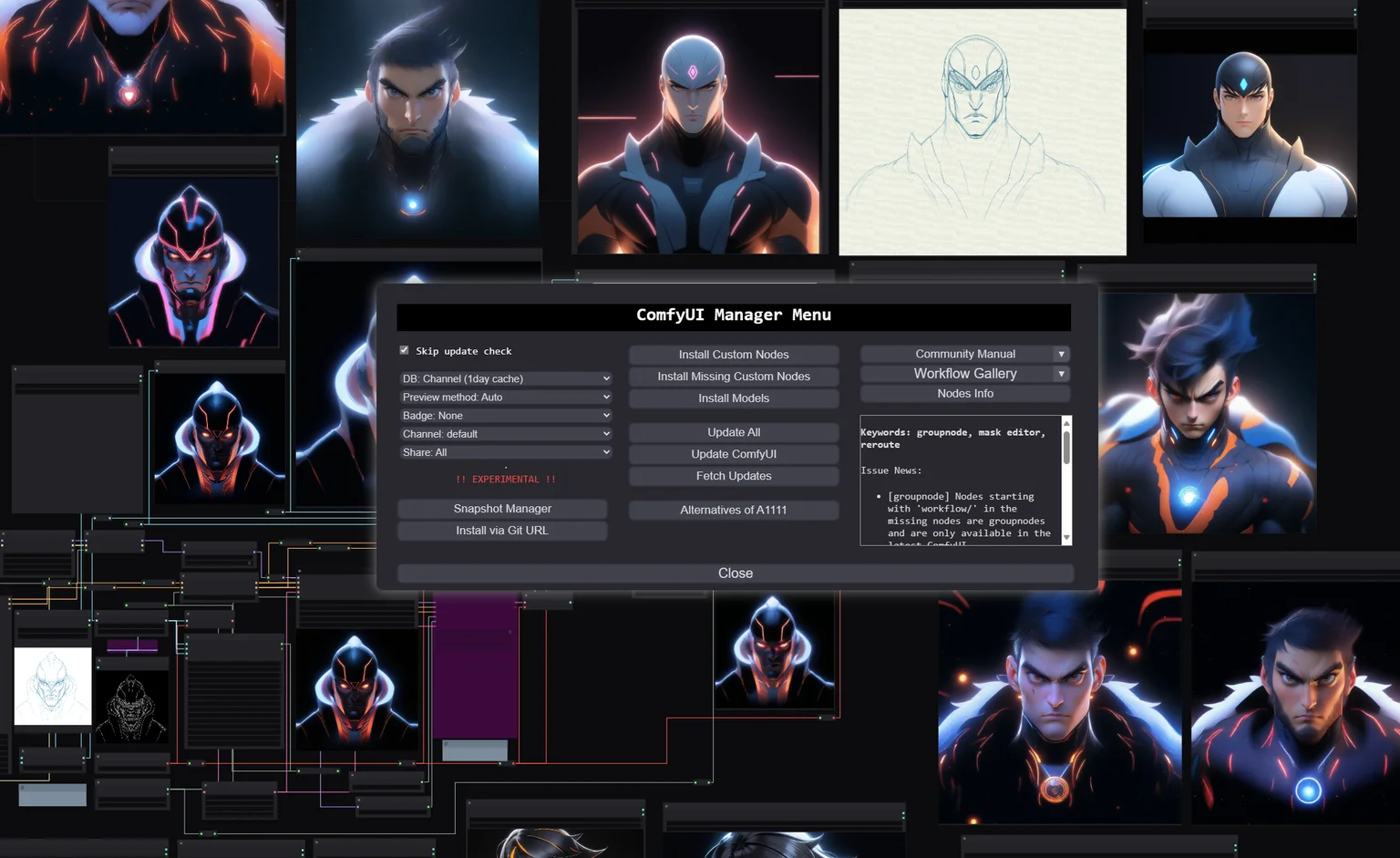Image resolution: width=1400 pixels, height=858 pixels.
Task: Click the "ComfyUI Manager Menu" title text
Action: pyautogui.click(x=734, y=315)
